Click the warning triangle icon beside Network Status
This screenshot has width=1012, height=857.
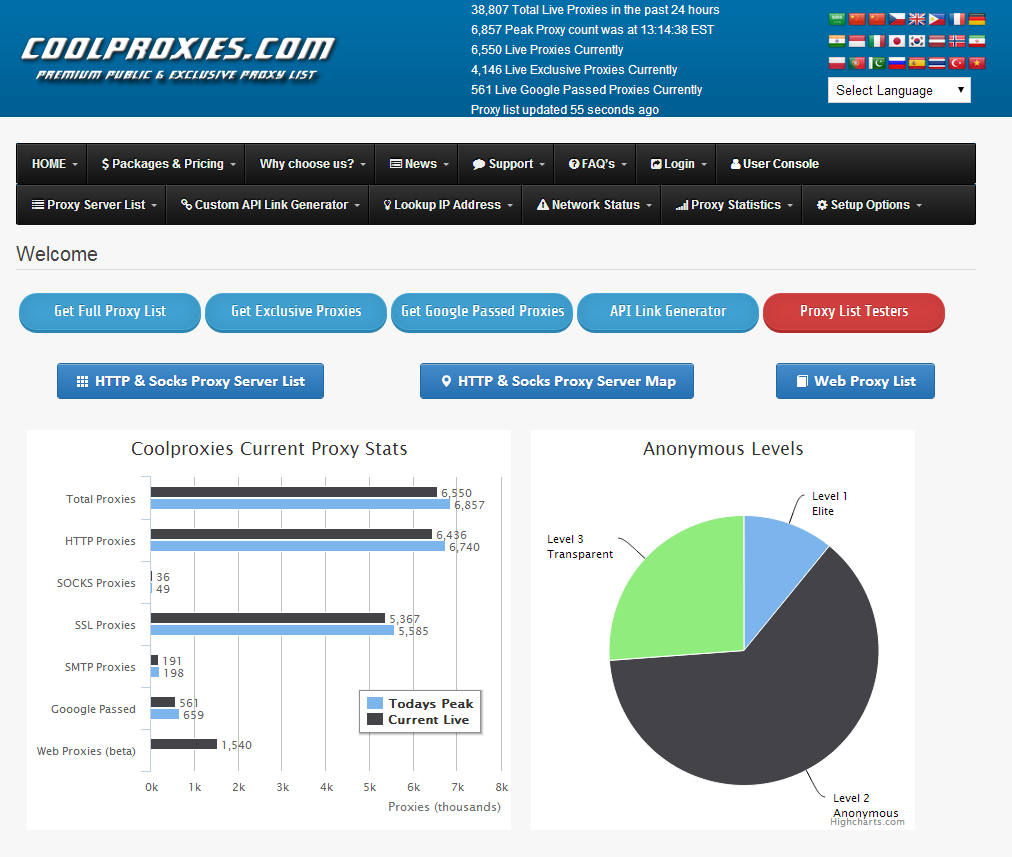(x=543, y=205)
